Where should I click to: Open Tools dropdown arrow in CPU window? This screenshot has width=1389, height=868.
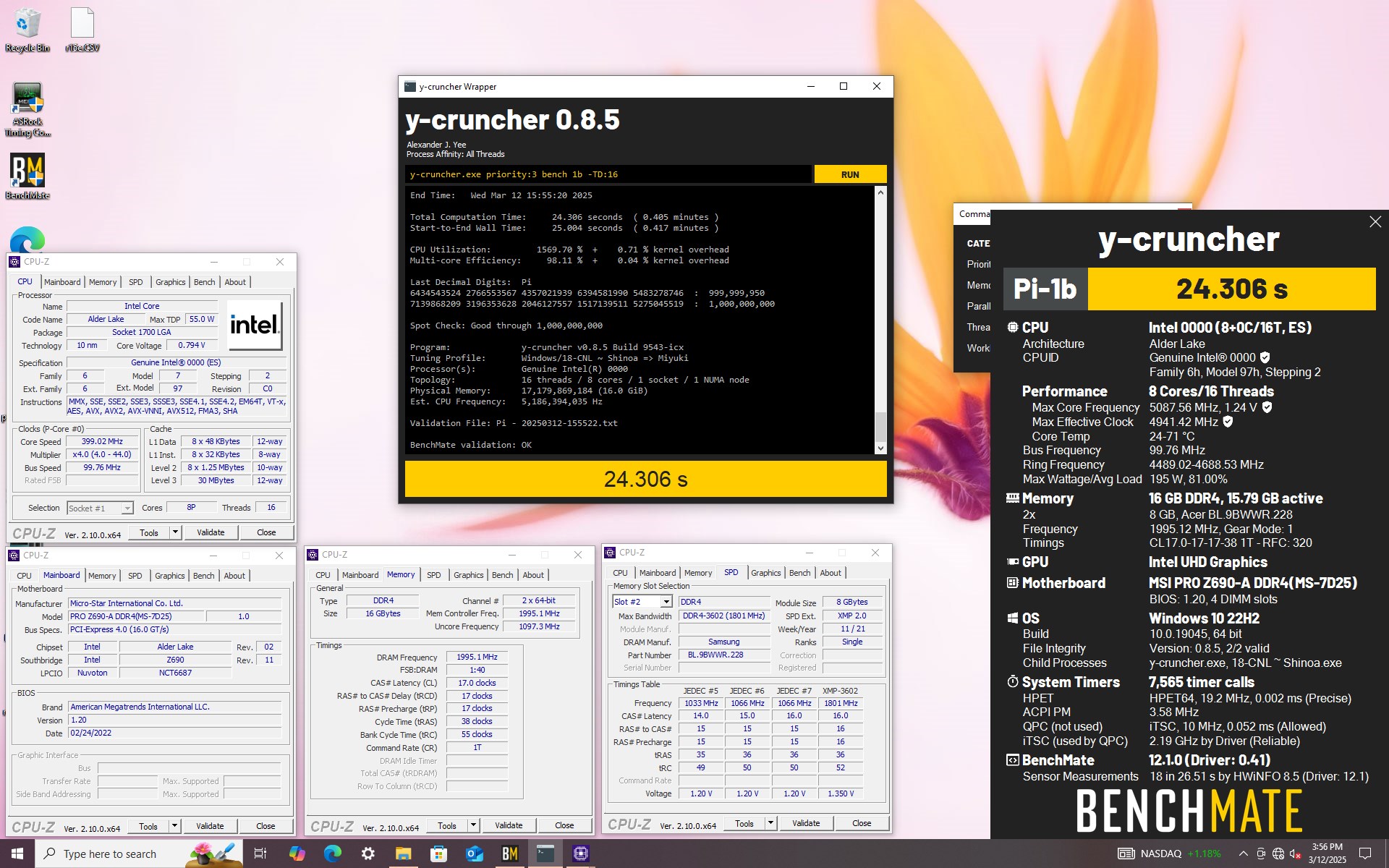point(175,532)
